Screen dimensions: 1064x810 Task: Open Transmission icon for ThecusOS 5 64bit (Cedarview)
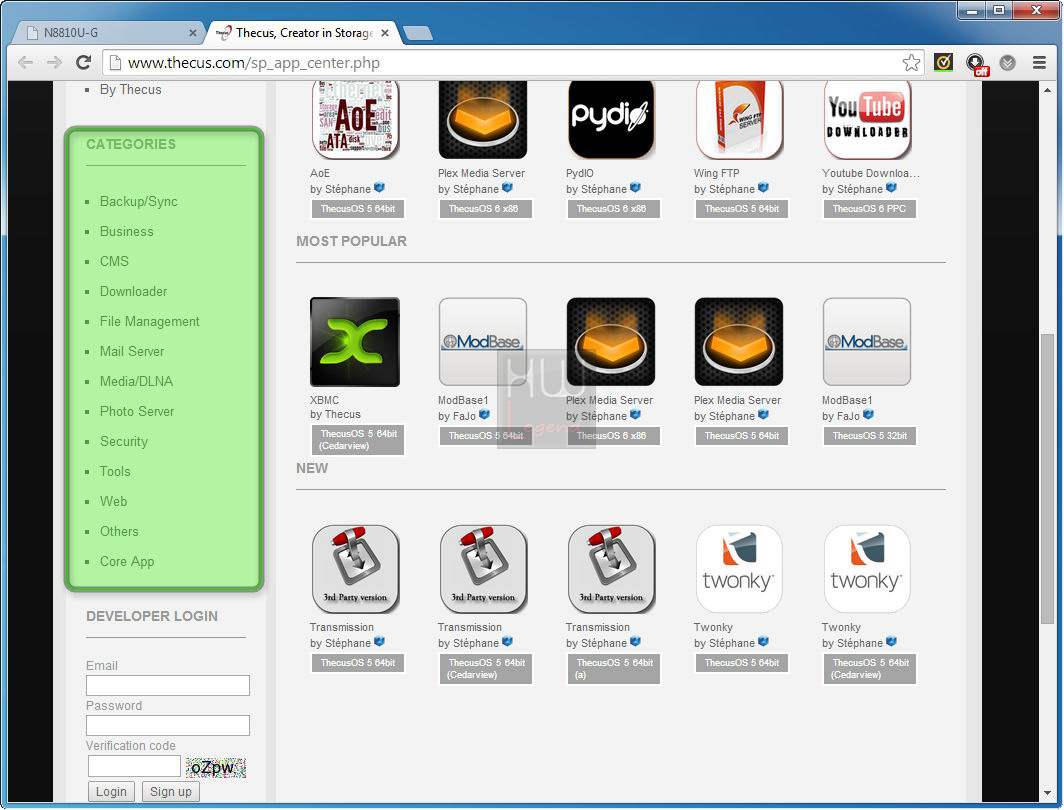coord(483,569)
